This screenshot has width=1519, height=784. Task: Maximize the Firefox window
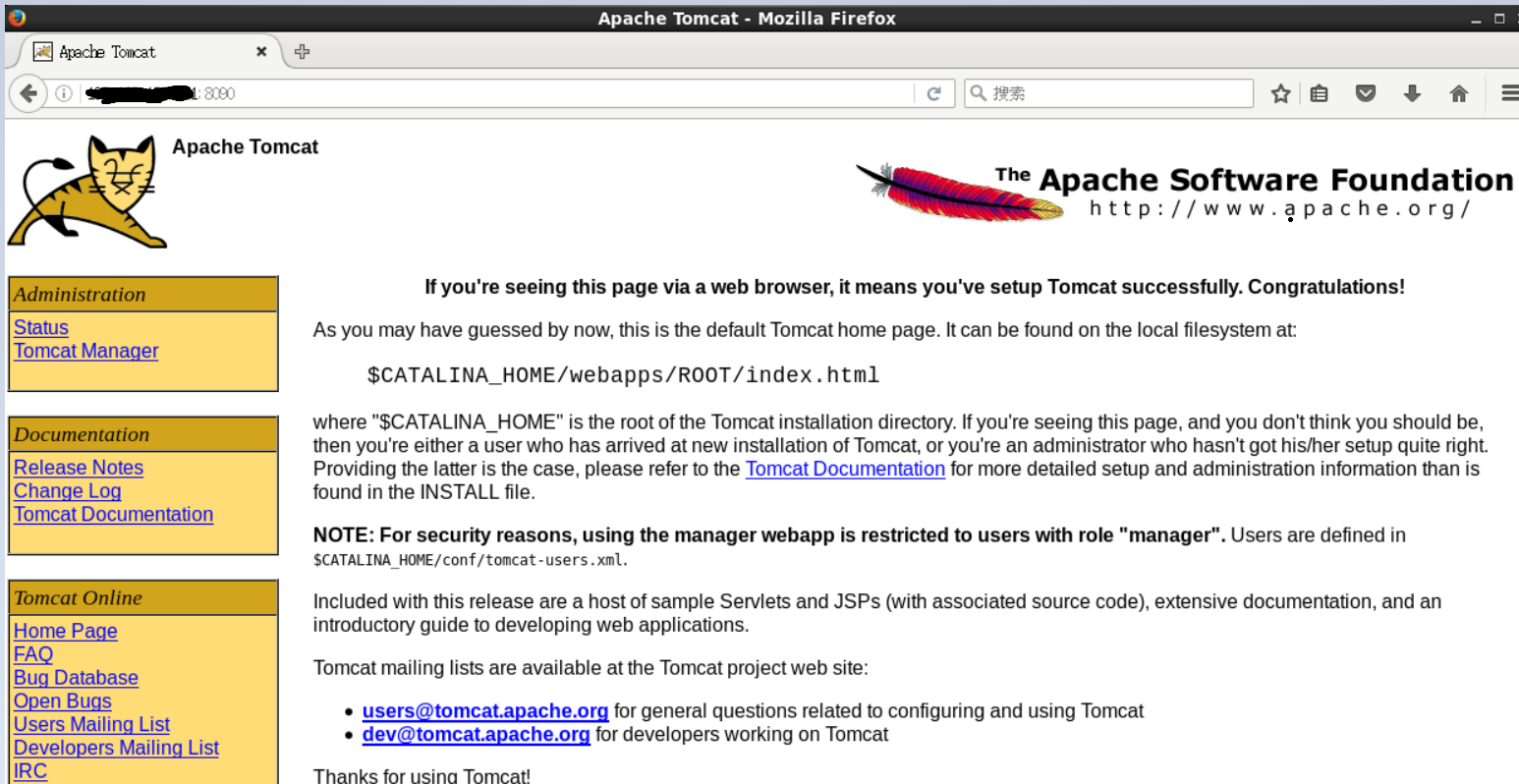(1499, 19)
